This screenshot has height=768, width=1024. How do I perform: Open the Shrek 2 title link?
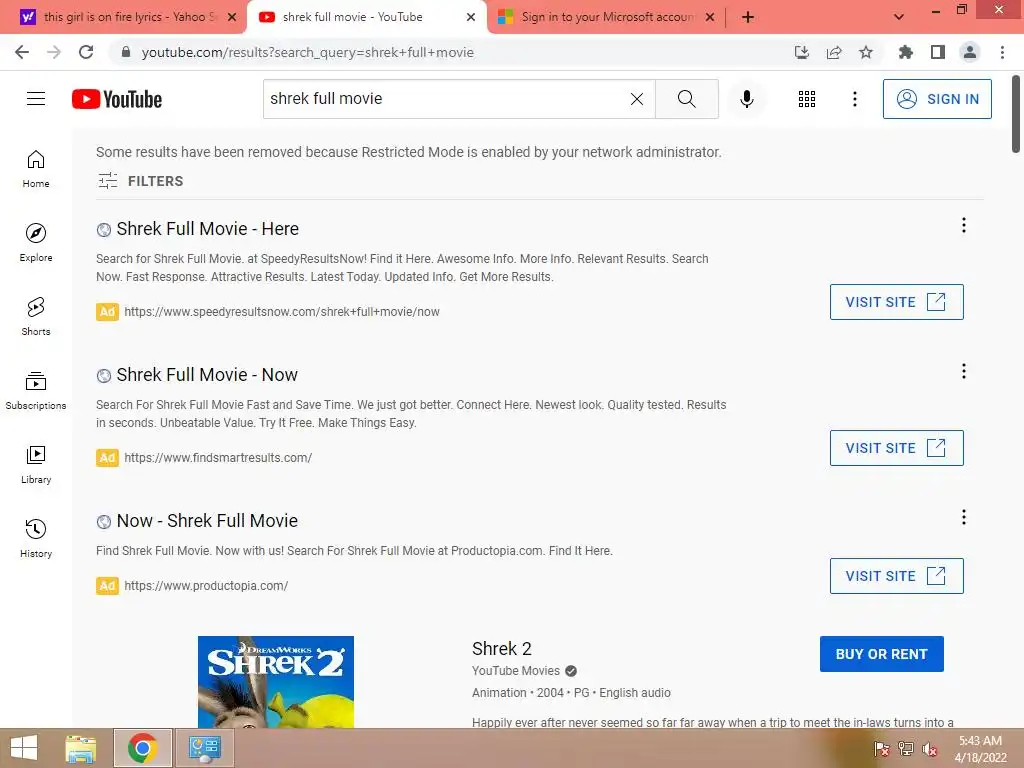pos(502,648)
